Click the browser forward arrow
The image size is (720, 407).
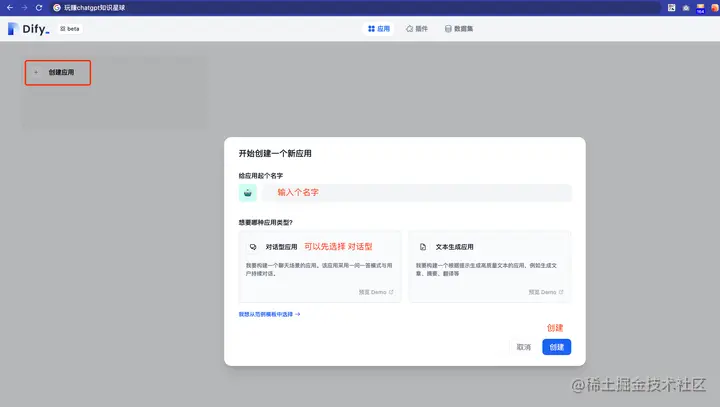[24, 7]
